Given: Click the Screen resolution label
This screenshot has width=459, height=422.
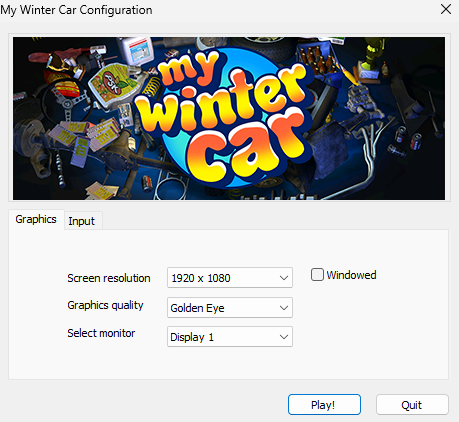Looking at the screenshot, I should point(109,278).
